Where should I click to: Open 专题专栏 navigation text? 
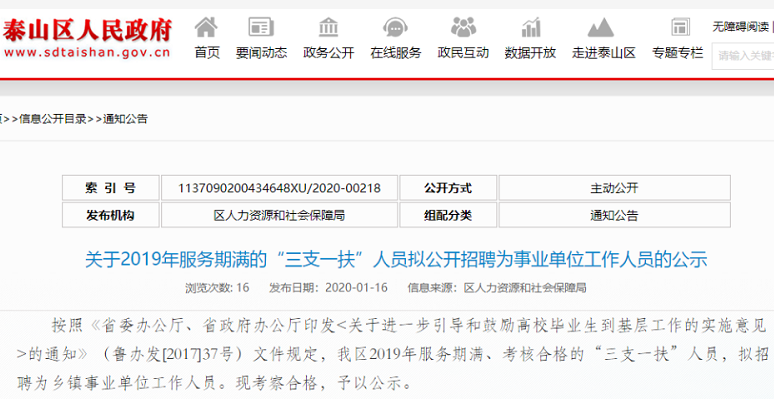click(677, 52)
